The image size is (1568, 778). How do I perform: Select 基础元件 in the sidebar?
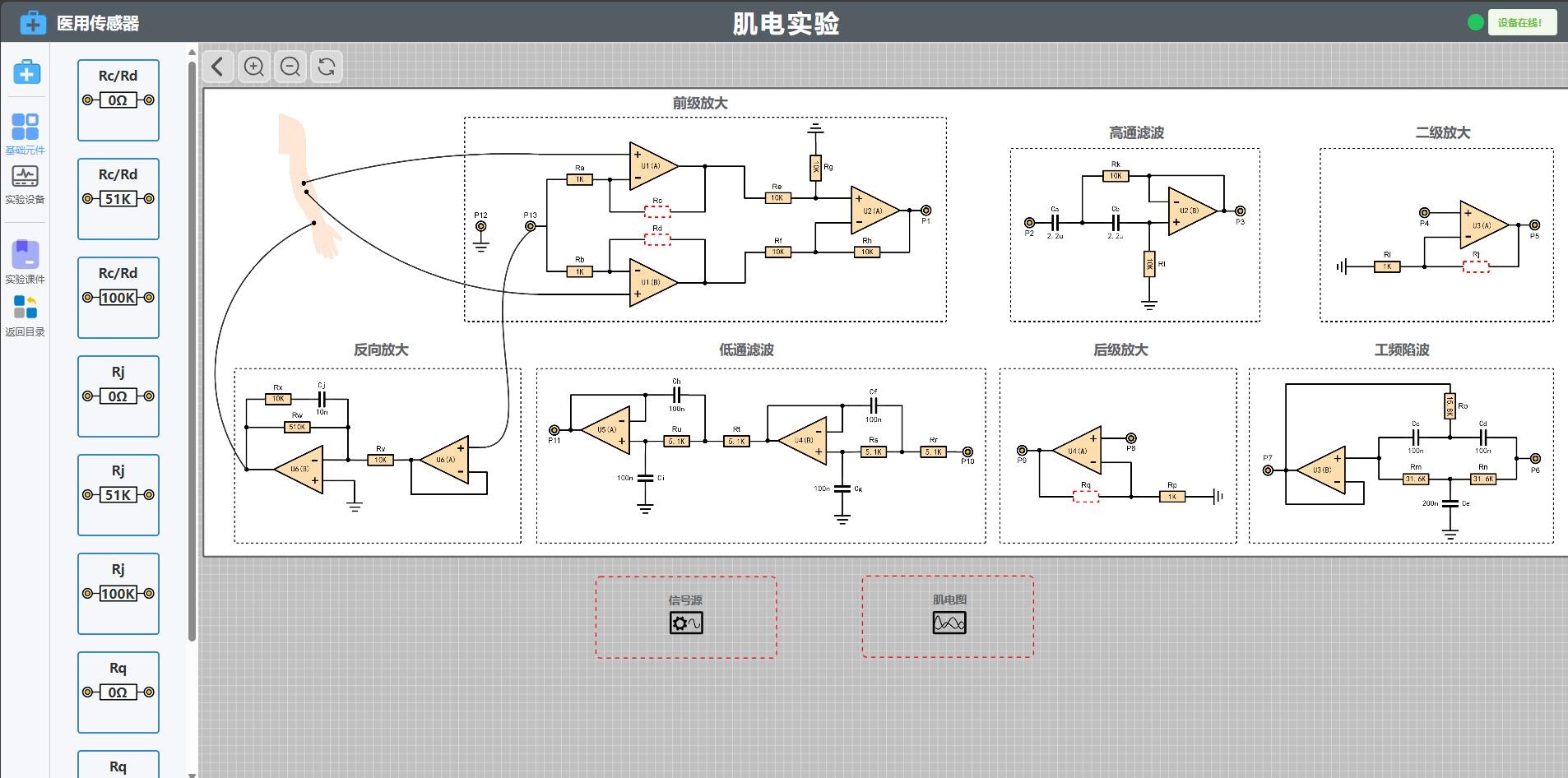pos(26,134)
